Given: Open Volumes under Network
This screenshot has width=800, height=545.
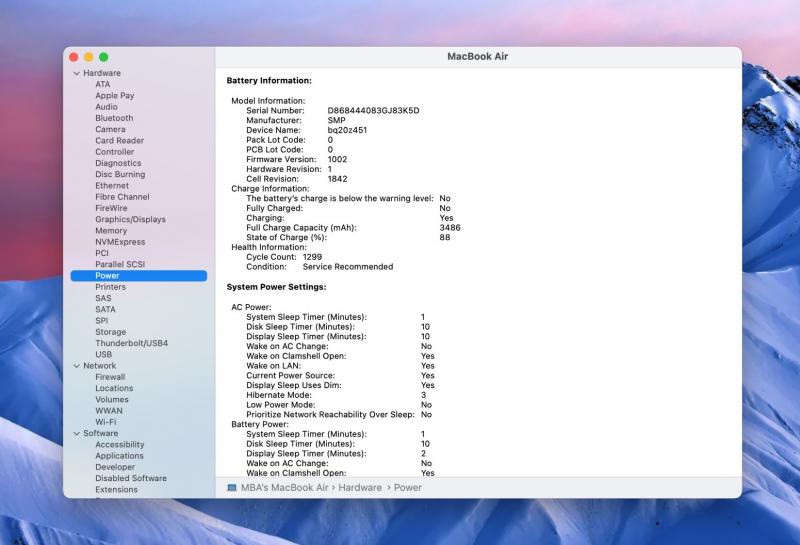Looking at the screenshot, I should (x=112, y=400).
